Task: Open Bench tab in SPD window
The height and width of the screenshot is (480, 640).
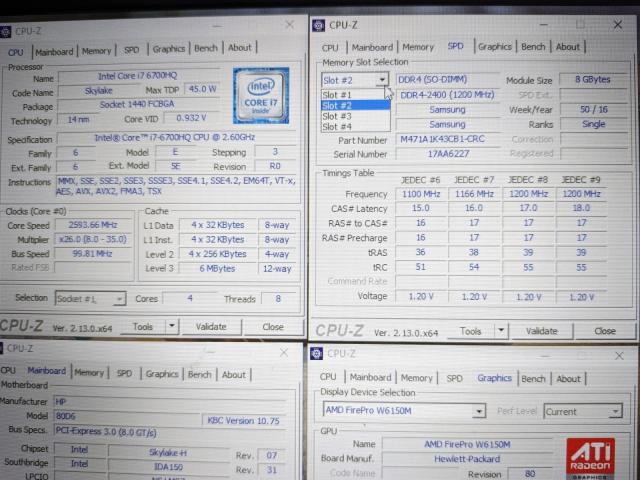Action: tap(533, 47)
